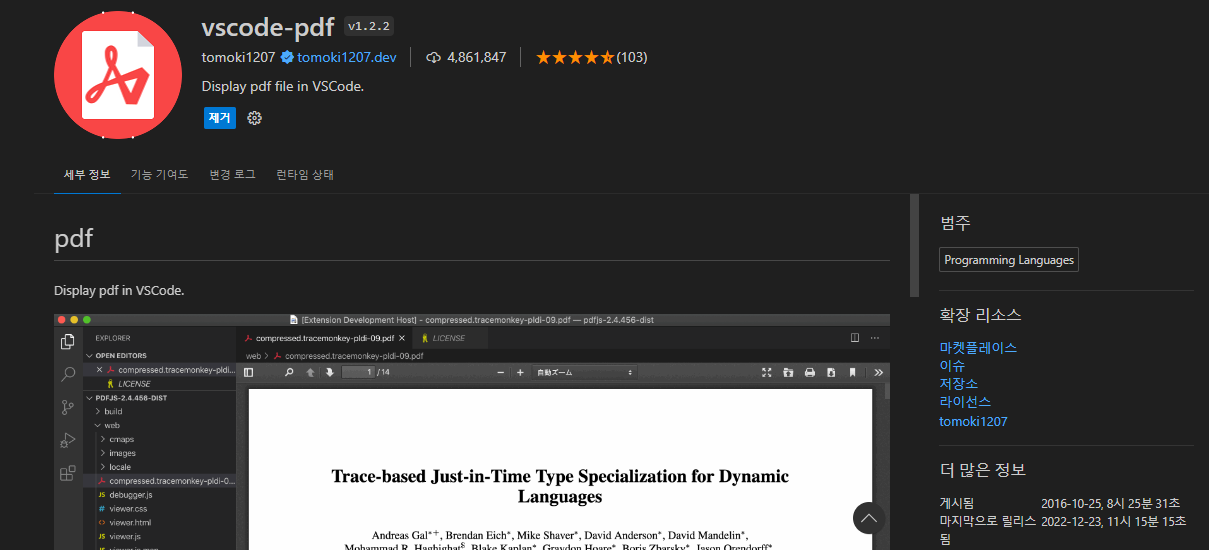The image size is (1209, 550).
Task: Click the readme vertical scrollbar thumb
Action: 914,246
